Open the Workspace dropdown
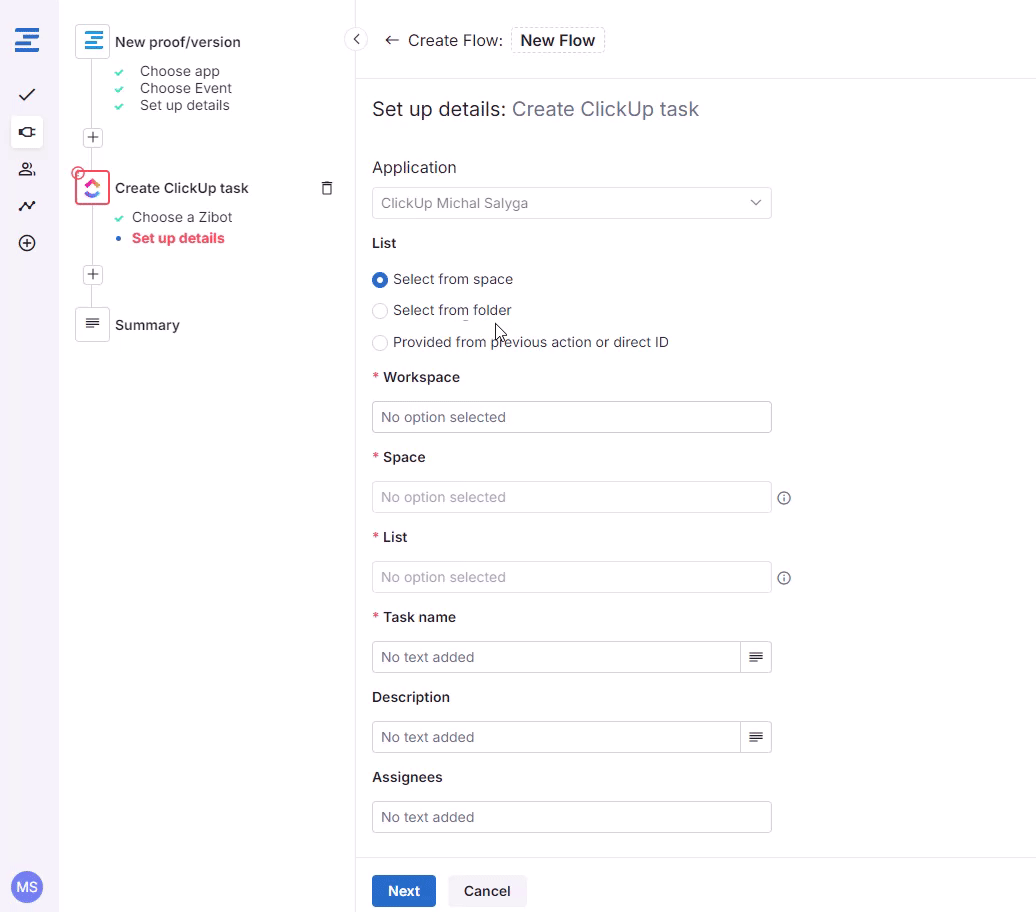The width and height of the screenshot is (1036, 912). tap(571, 417)
